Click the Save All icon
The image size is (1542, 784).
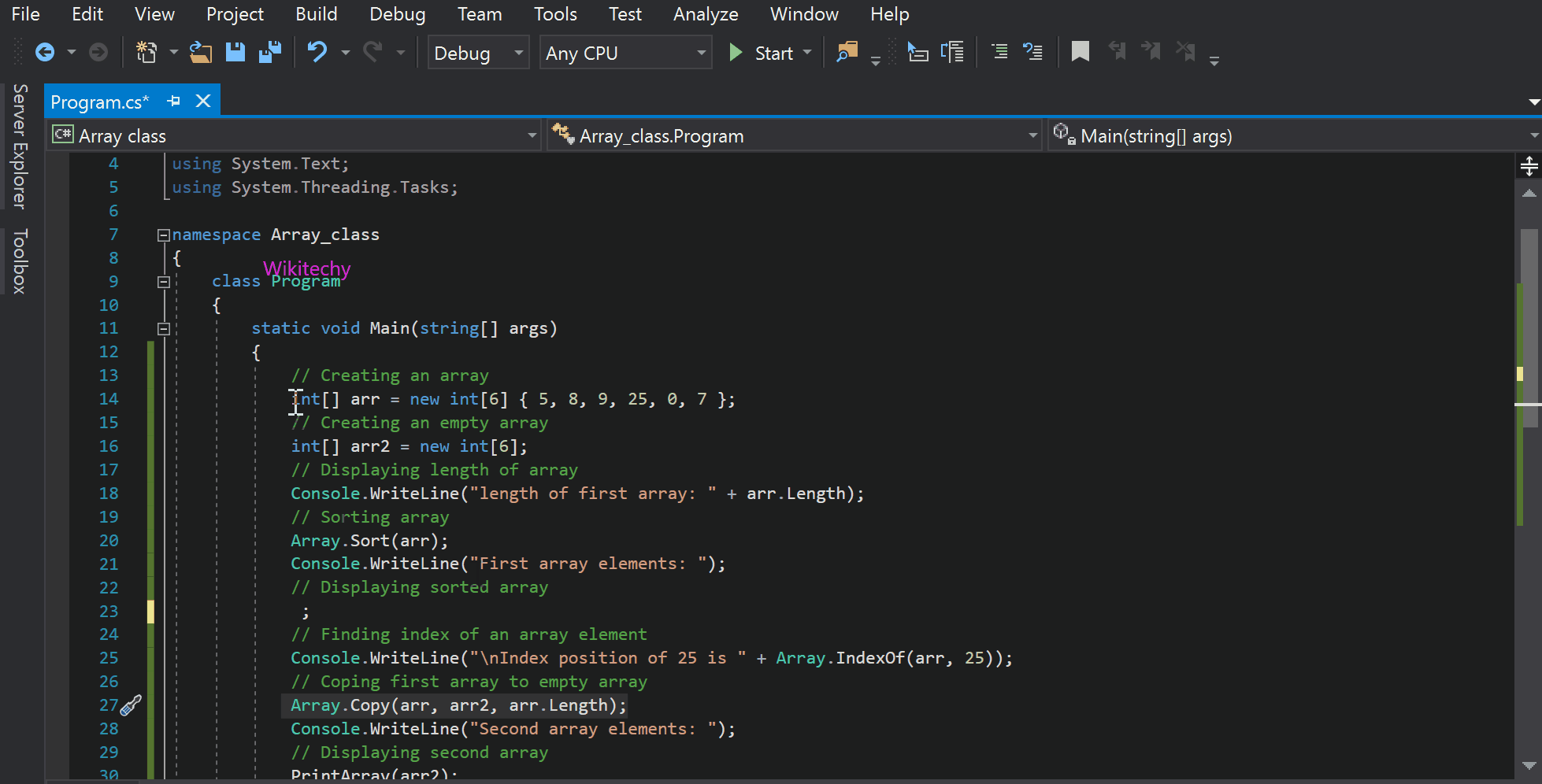click(270, 53)
